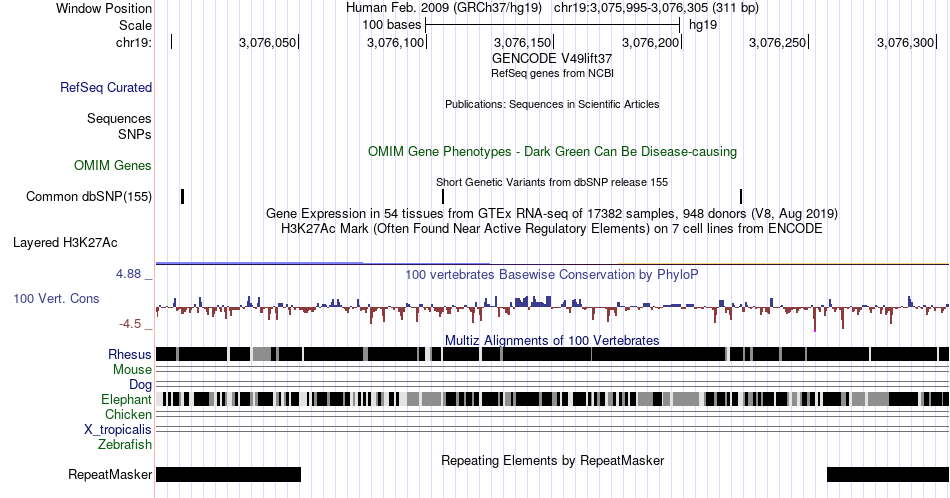Click the Zebrafish alignment row label
Screen dimensions: 950x498
(x=125, y=444)
